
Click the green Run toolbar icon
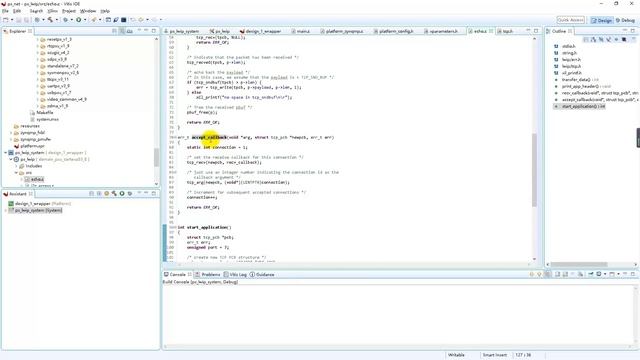pos(78,20)
